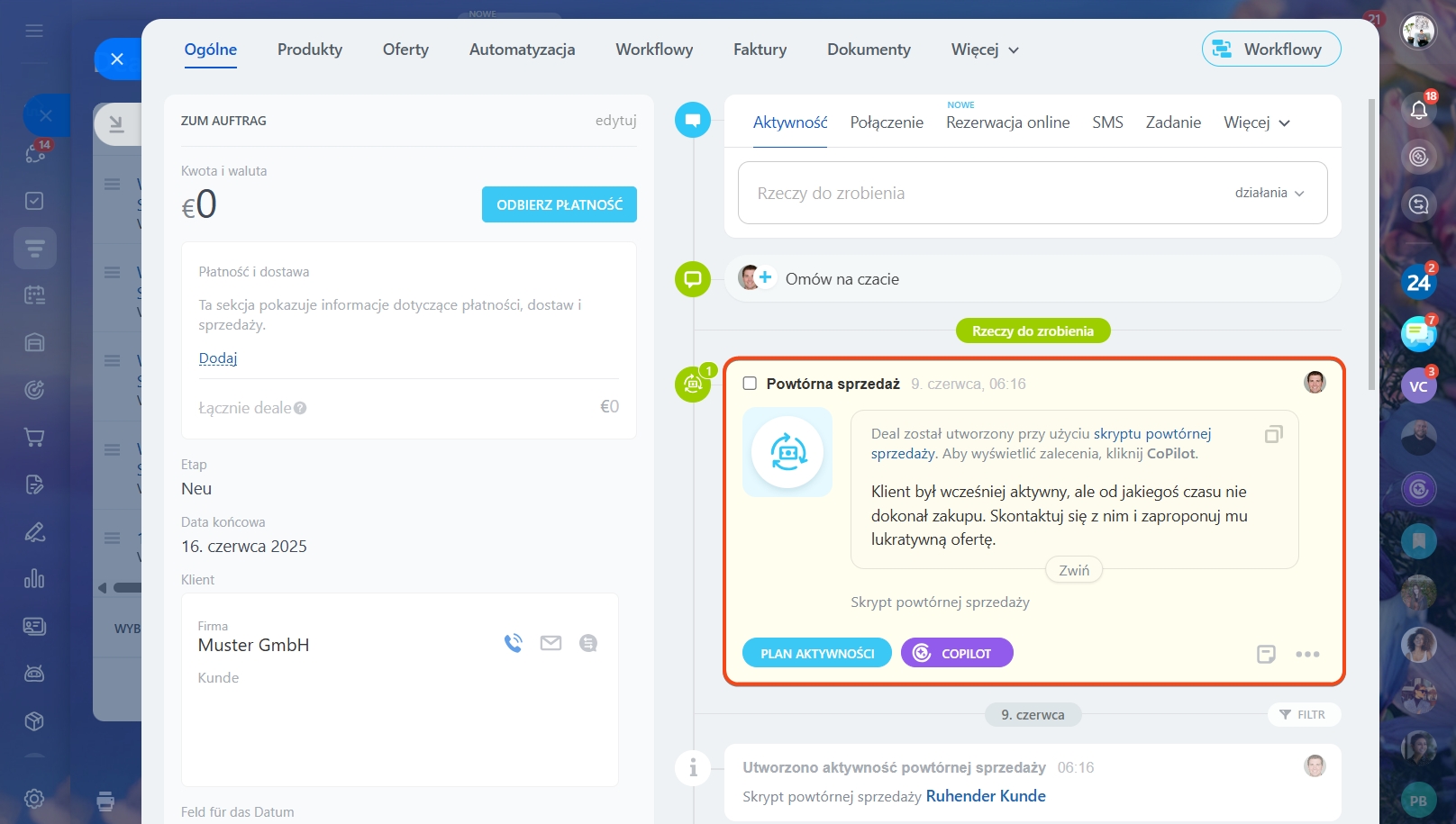Click Omów na czacie to discuss in chat

[x=842, y=279]
